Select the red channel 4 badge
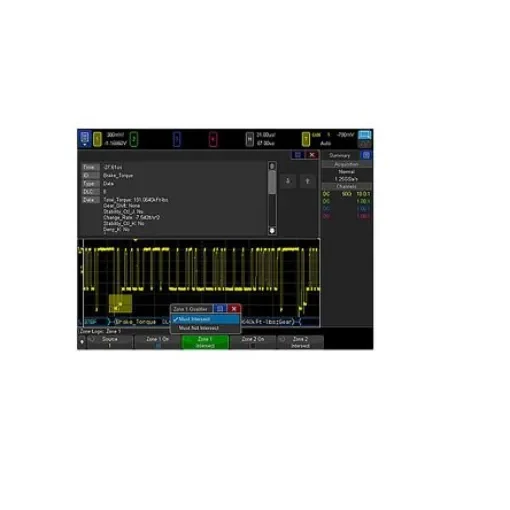Screen dimensions: 510x510 point(213,139)
